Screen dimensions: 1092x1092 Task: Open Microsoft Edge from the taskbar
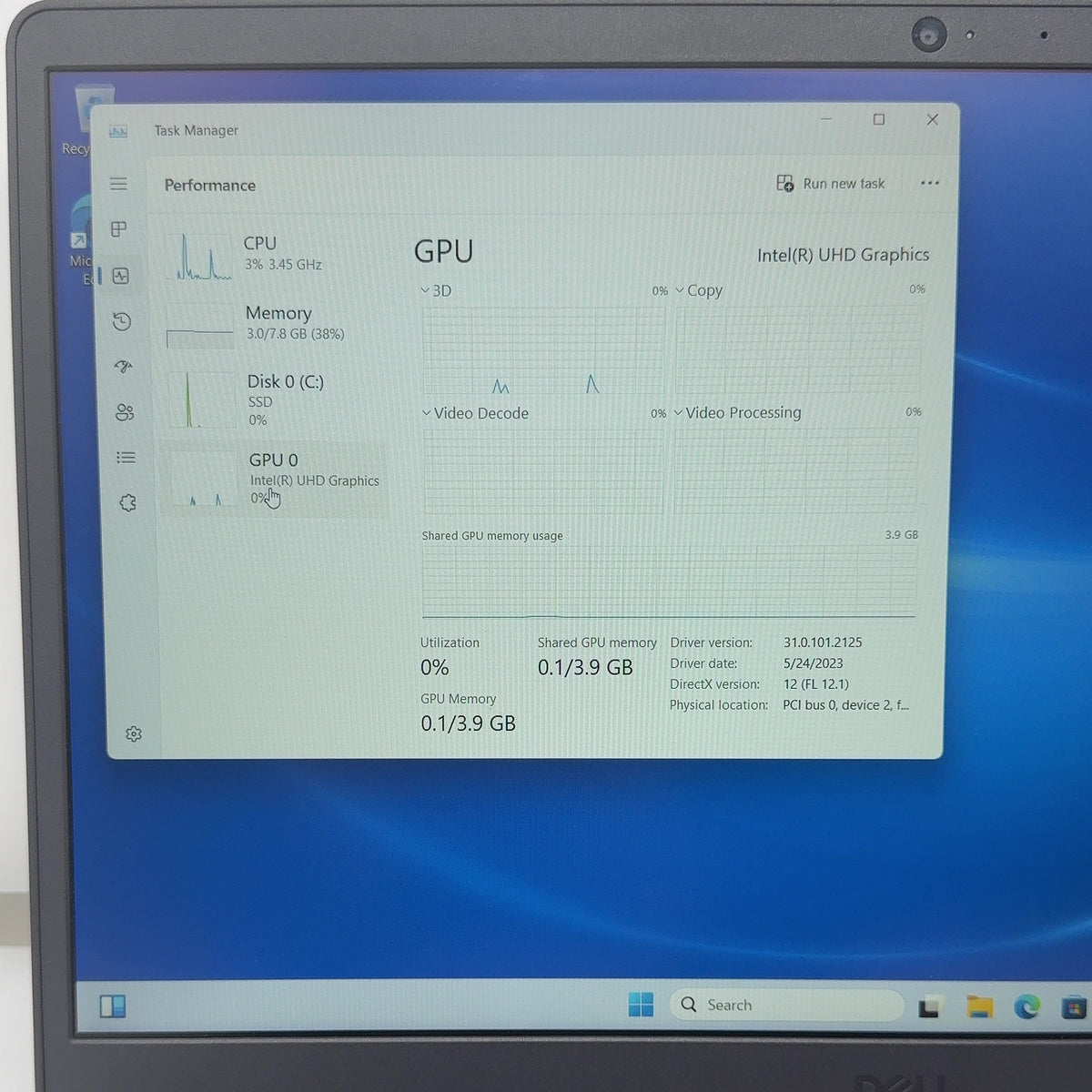pos(1027,1006)
